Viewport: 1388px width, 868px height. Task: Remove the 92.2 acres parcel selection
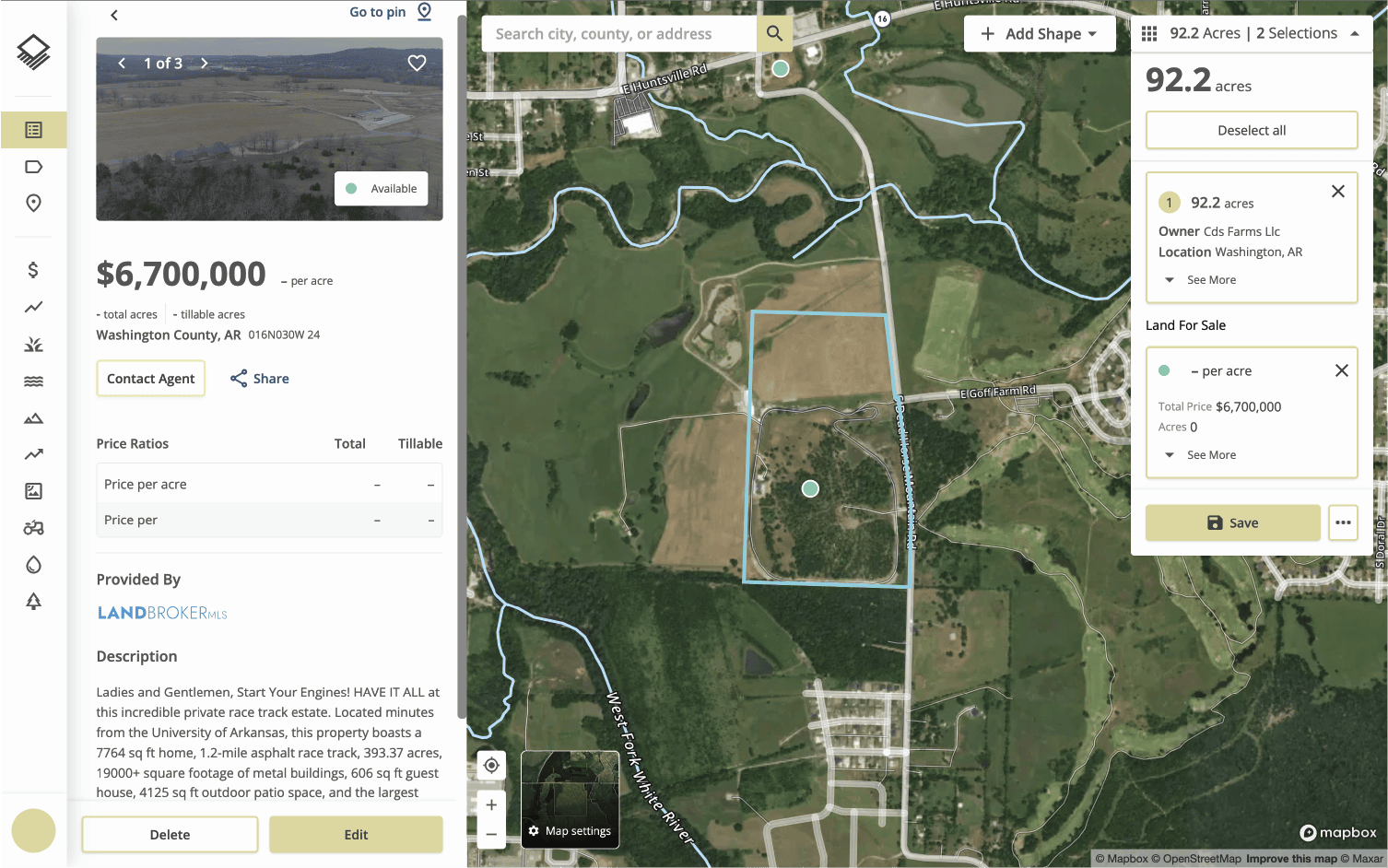(1337, 192)
